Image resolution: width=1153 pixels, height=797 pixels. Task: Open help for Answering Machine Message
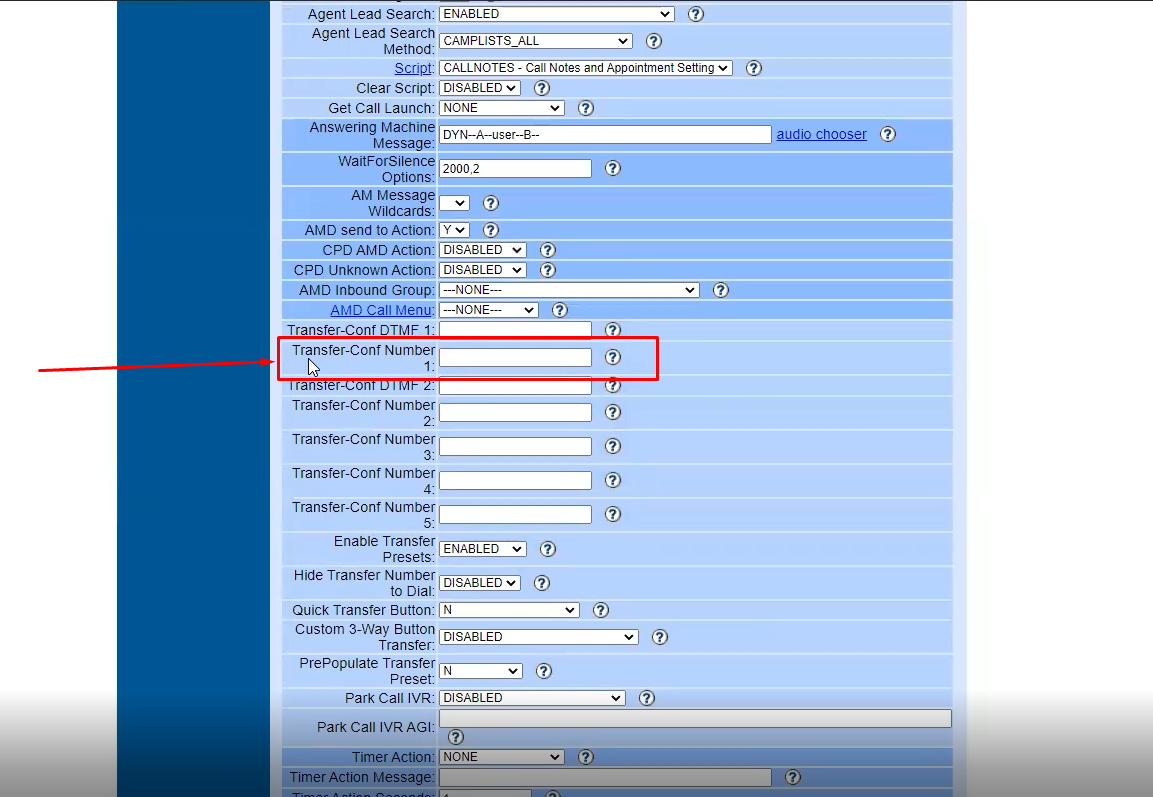coord(888,135)
